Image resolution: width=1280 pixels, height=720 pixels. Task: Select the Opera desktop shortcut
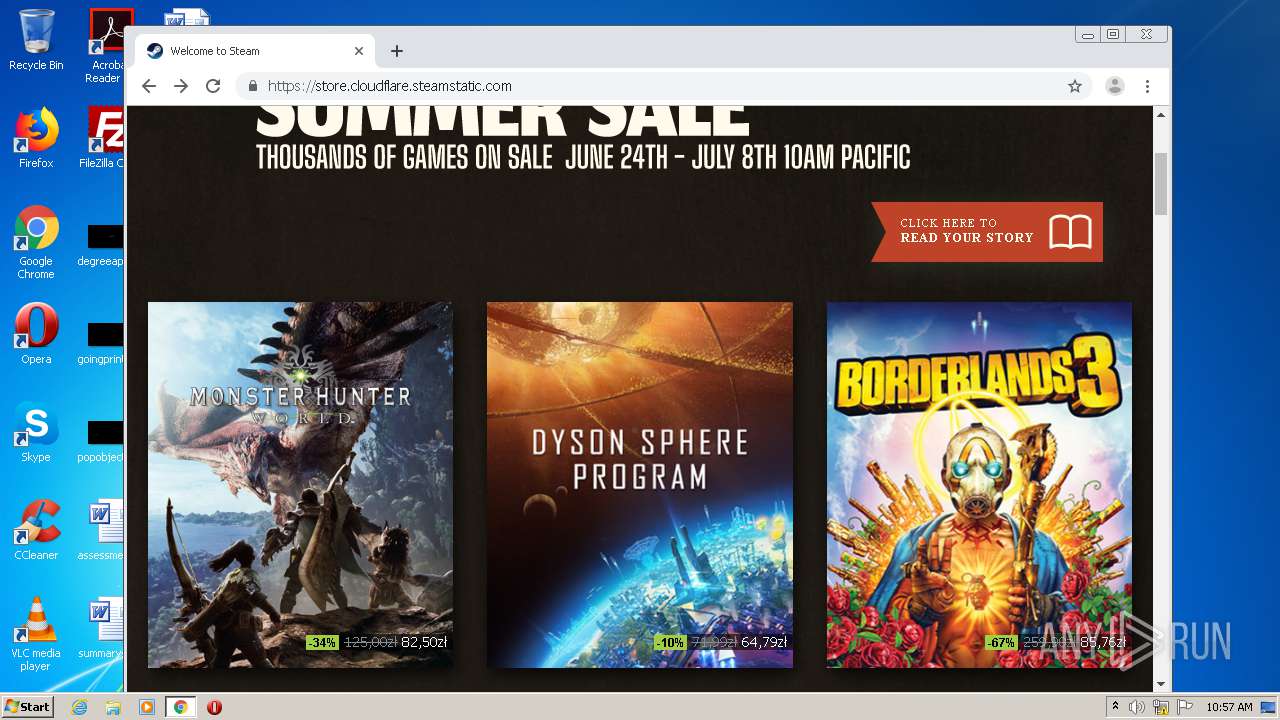pyautogui.click(x=36, y=334)
